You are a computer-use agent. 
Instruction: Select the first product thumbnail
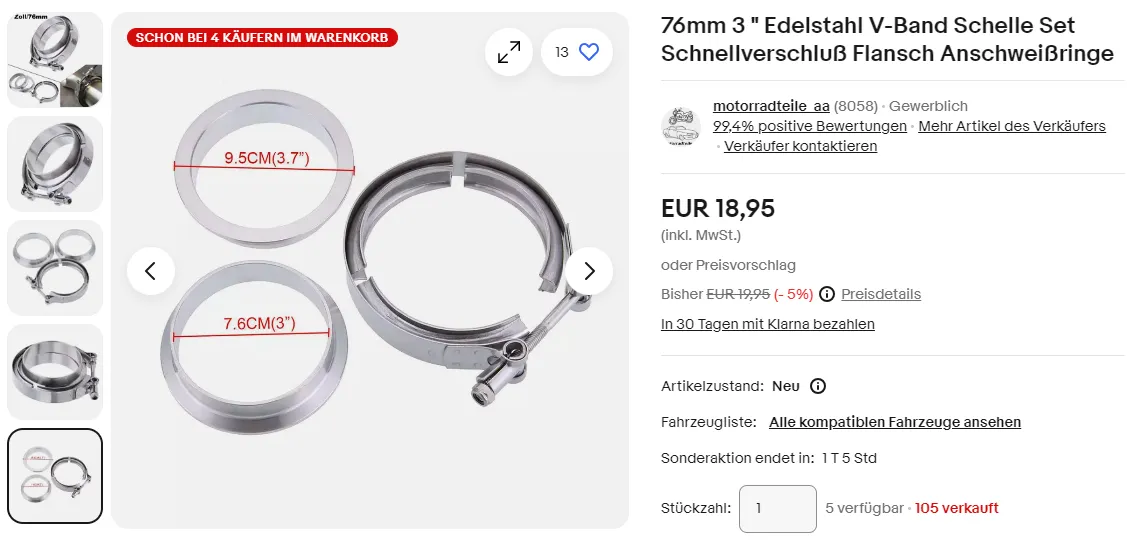pos(55,59)
